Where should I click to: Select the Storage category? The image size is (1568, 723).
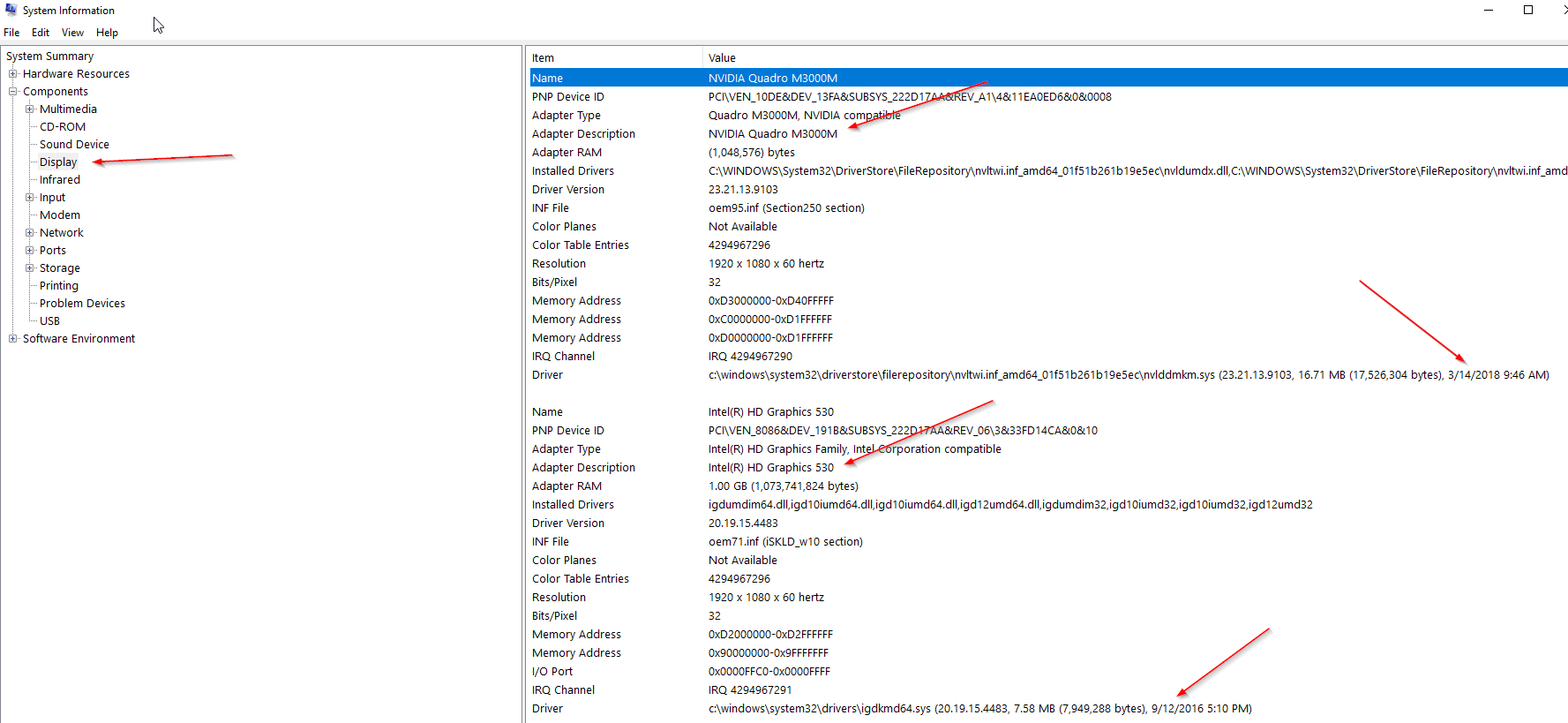(59, 268)
